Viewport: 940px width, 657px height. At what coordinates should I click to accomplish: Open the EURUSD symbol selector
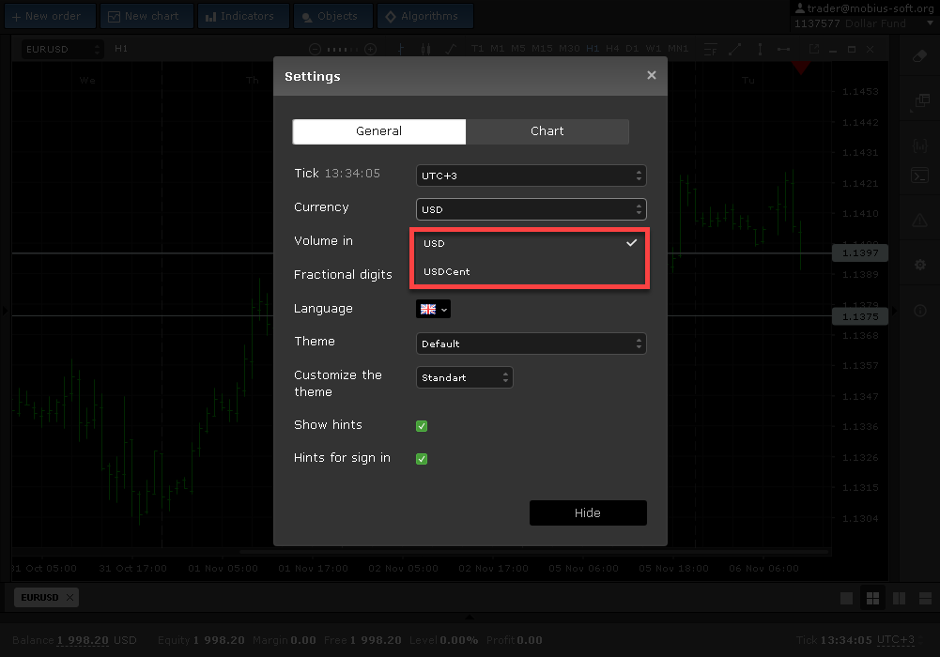pyautogui.click(x=62, y=49)
